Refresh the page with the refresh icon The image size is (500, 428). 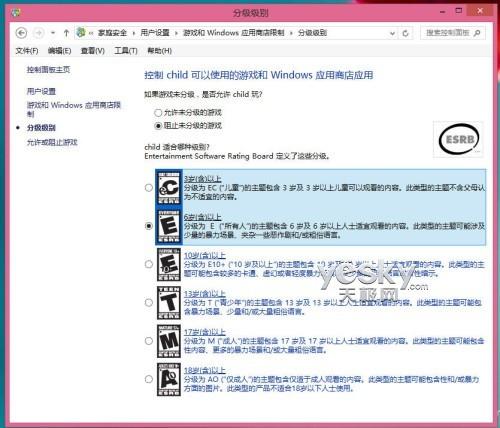405,33
